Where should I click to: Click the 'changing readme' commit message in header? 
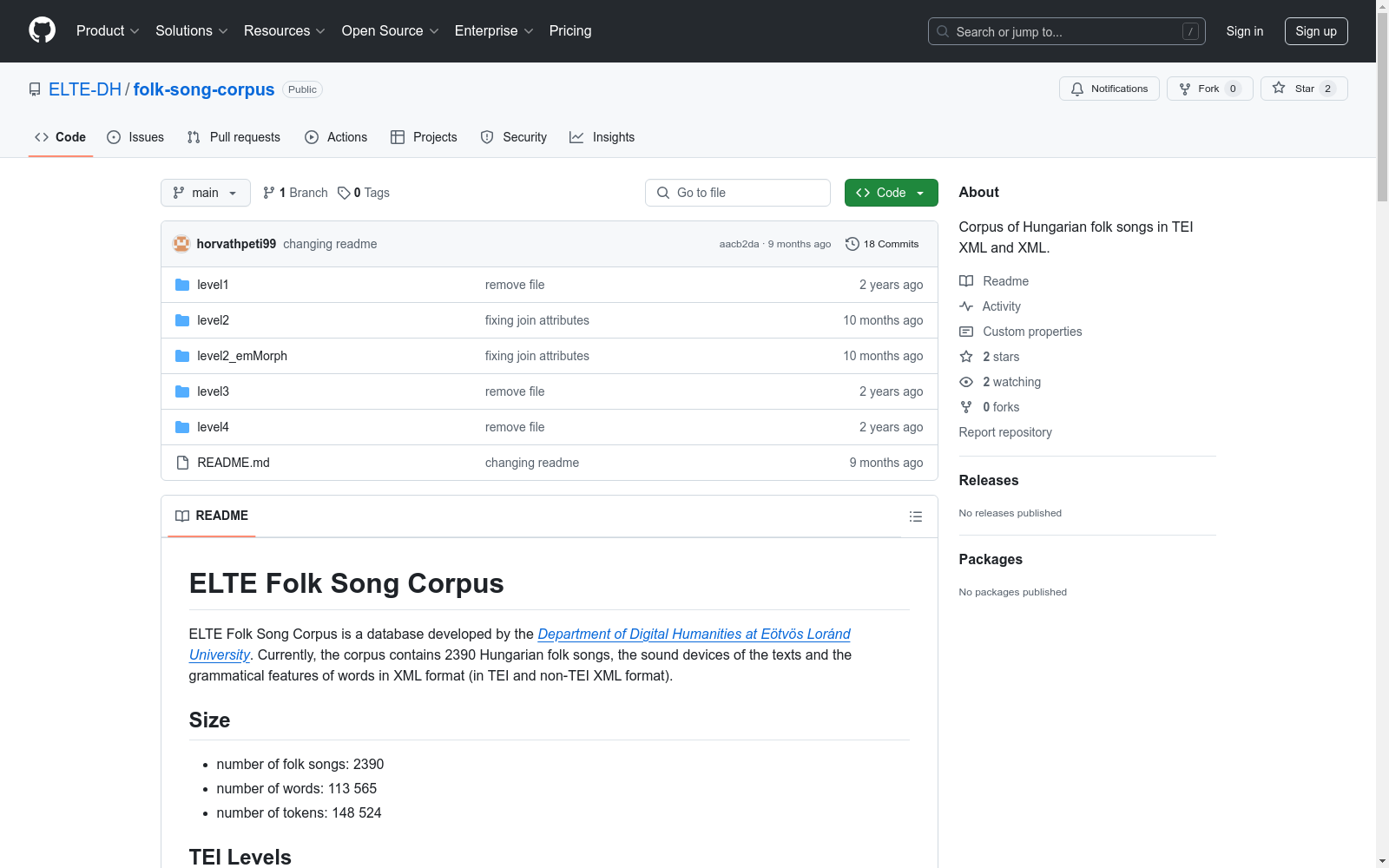coord(330,244)
